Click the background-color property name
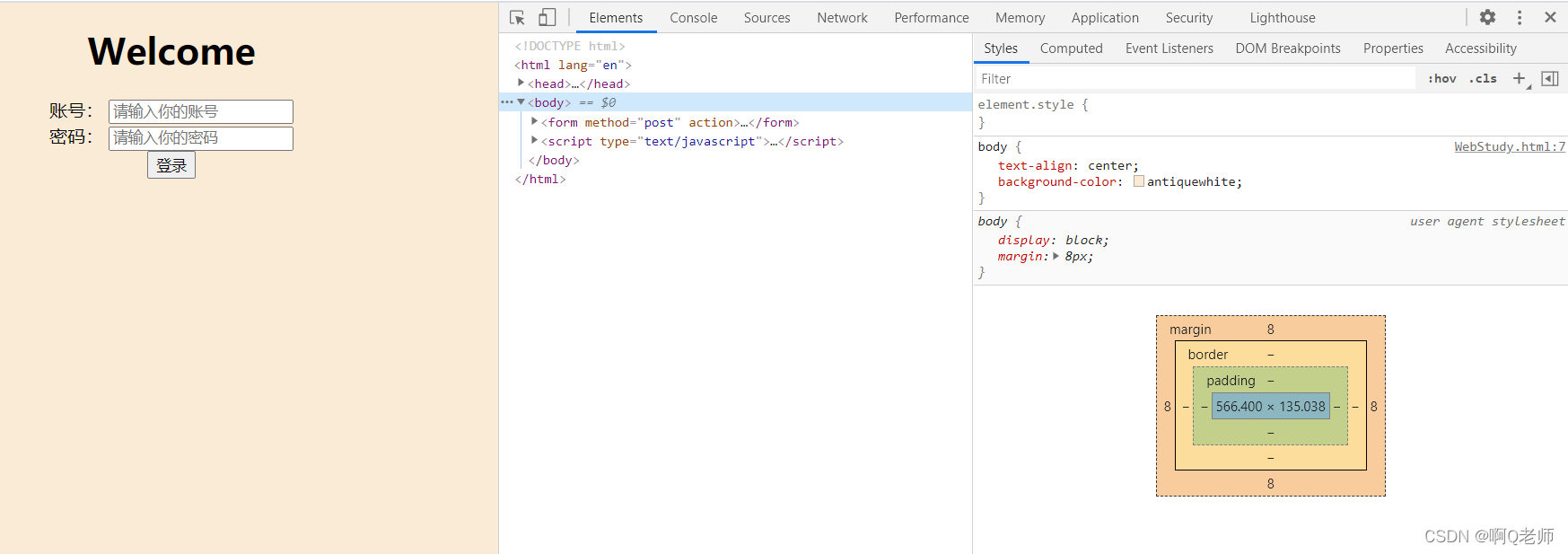Viewport: 1568px width, 554px height. [x=1057, y=181]
